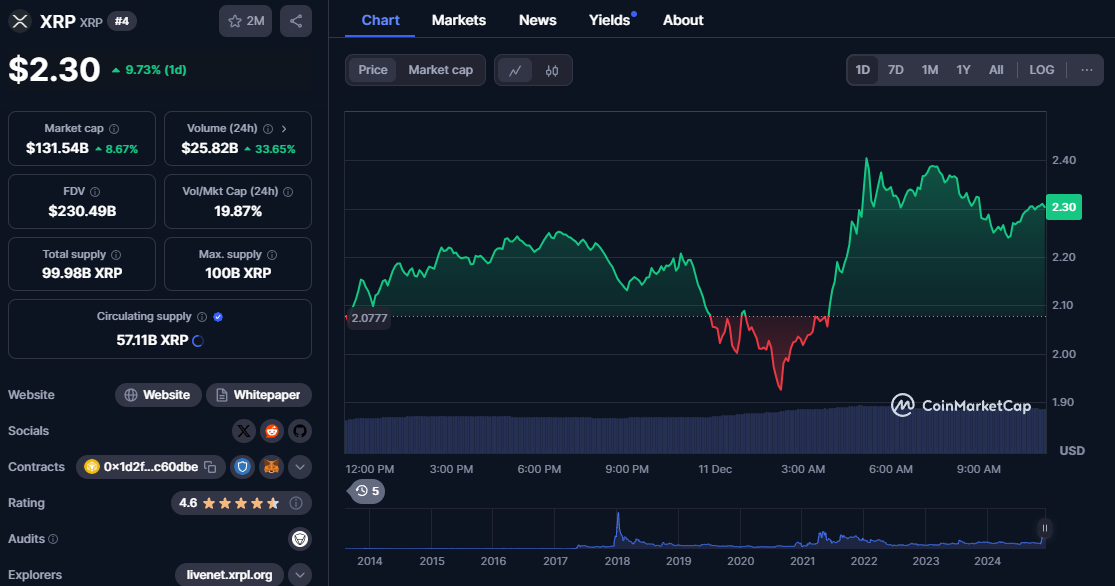Show Volume (24h) info tooltip icon
The image size is (1115, 586).
pos(268,129)
